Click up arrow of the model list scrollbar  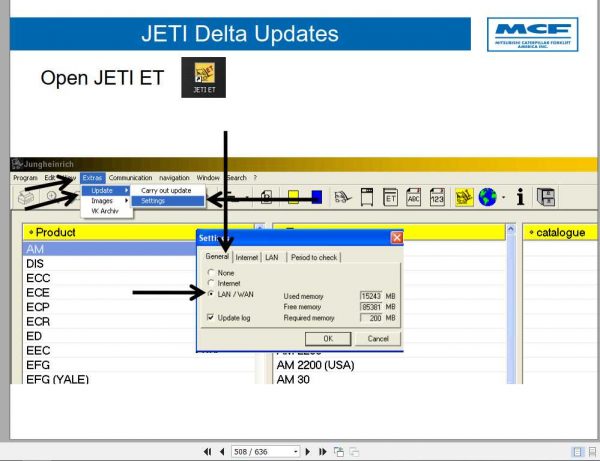click(511, 229)
